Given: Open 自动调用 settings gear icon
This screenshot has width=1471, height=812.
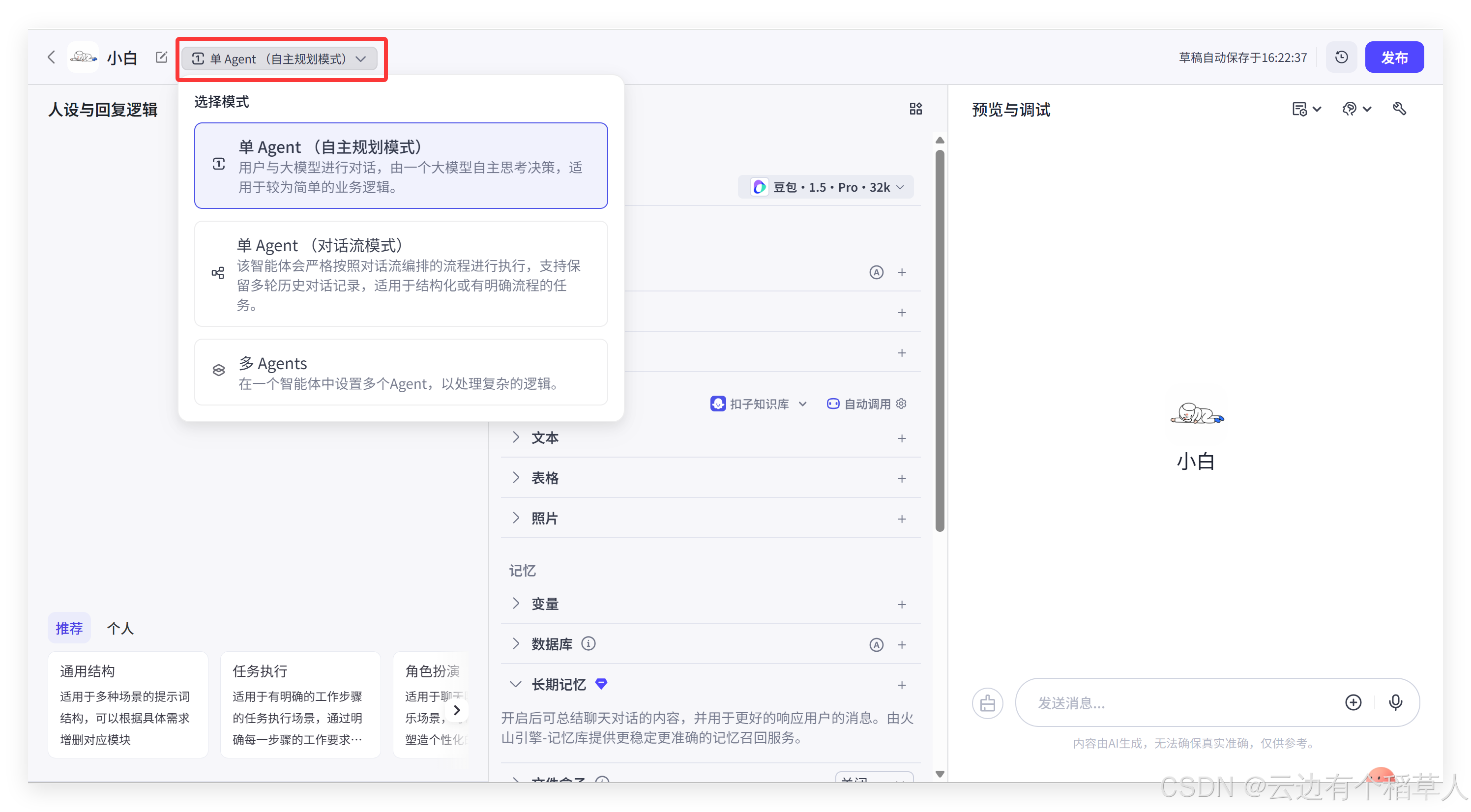Looking at the screenshot, I should tap(902, 404).
